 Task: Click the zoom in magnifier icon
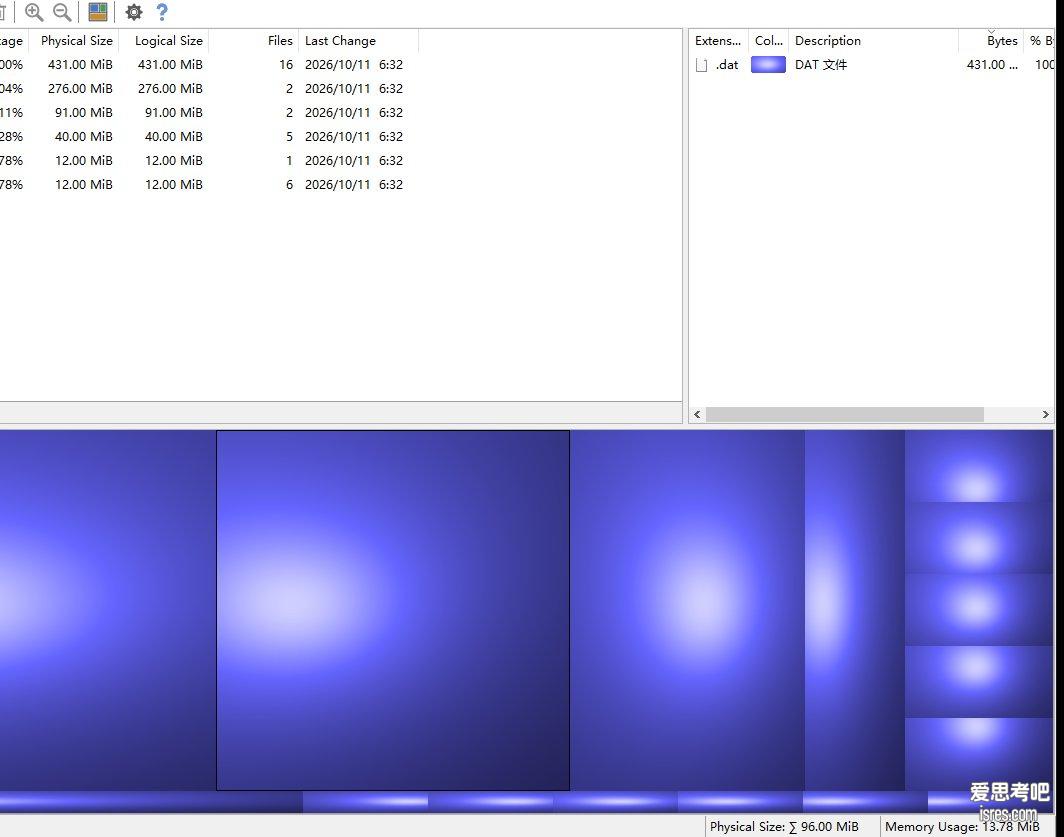pos(34,12)
